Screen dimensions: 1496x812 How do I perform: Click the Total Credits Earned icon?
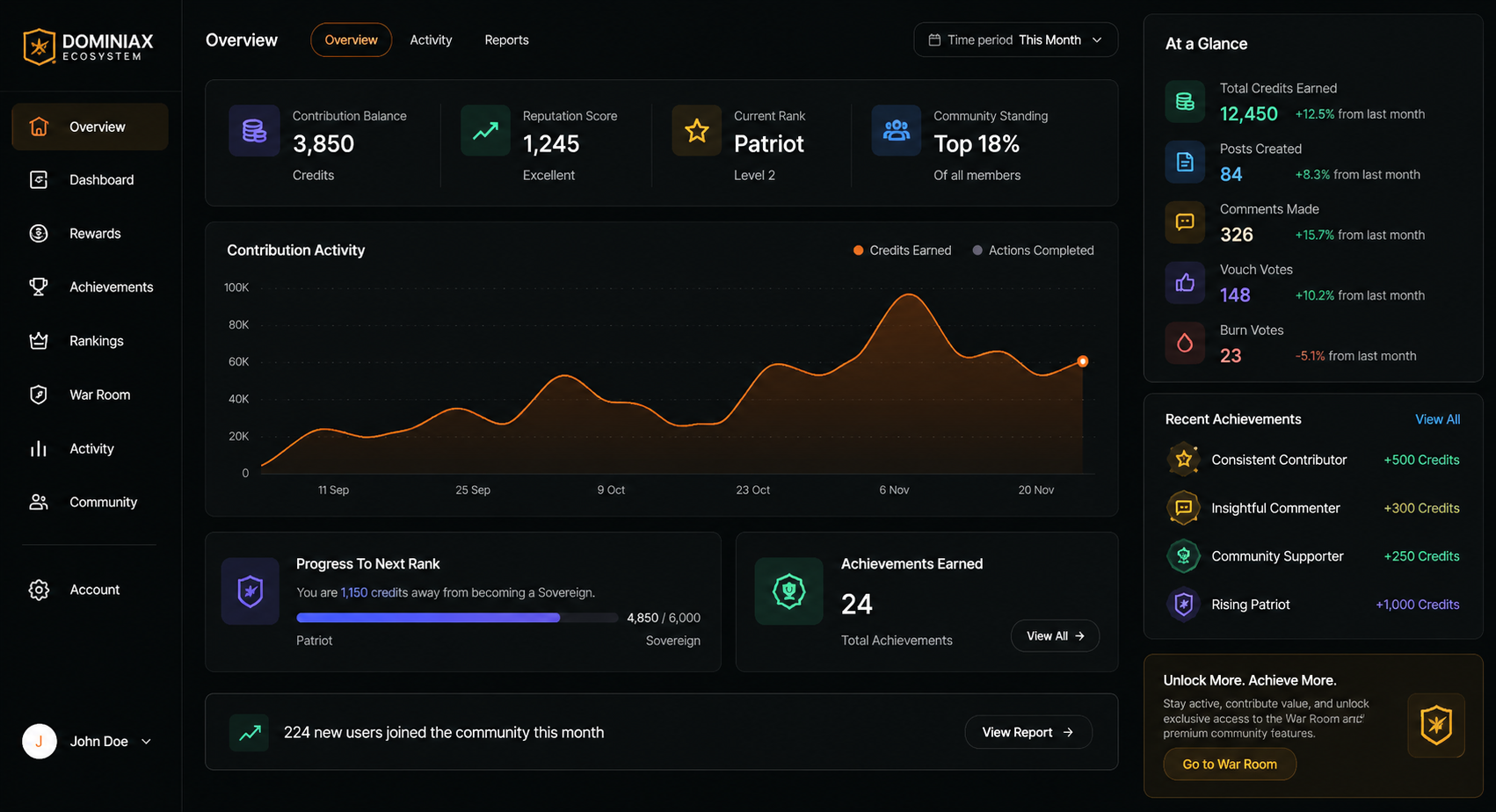[x=1185, y=101]
